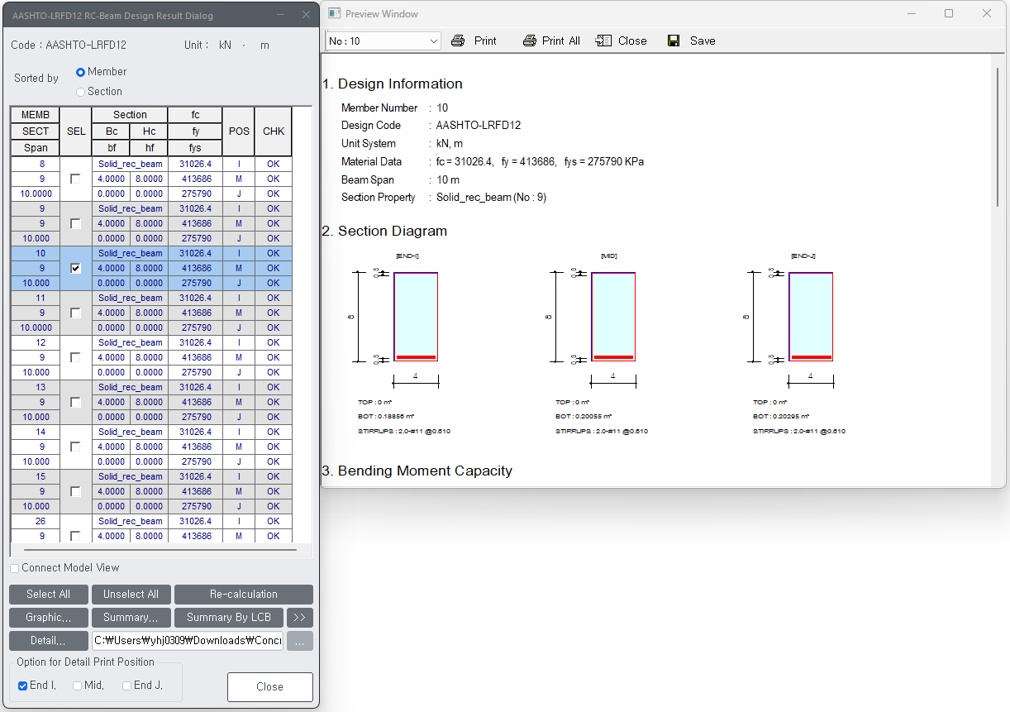Check the SEL box for member 14
Screen dimensions: 1010x712
pos(75,447)
